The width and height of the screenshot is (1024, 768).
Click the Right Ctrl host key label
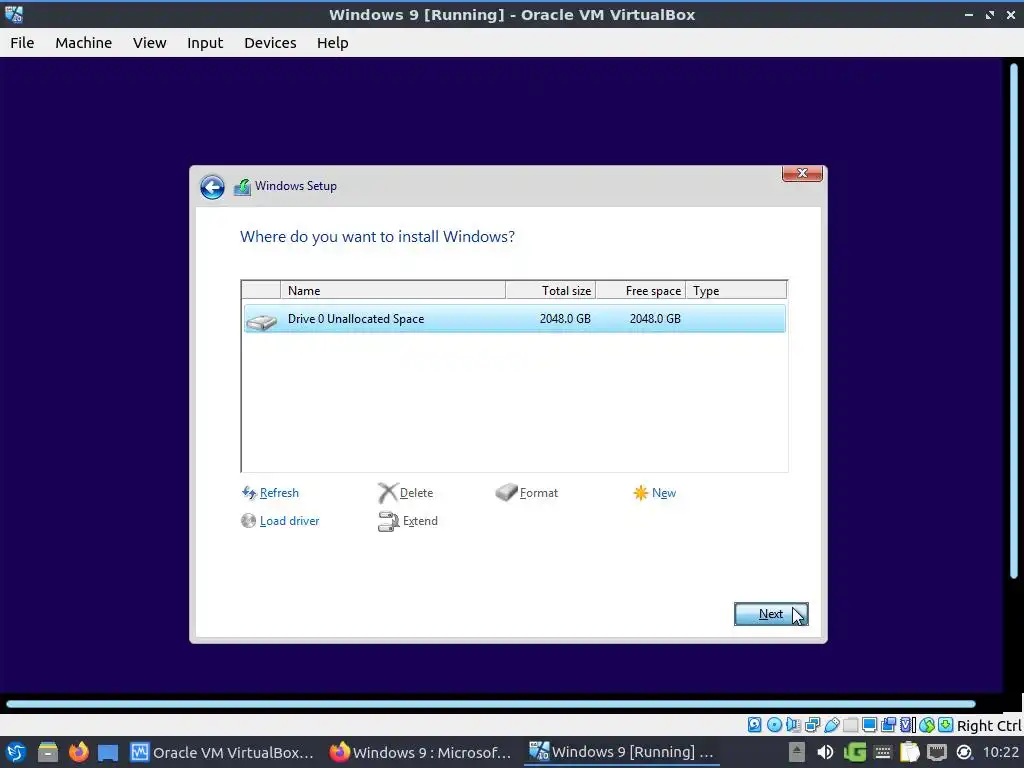pyautogui.click(x=989, y=726)
